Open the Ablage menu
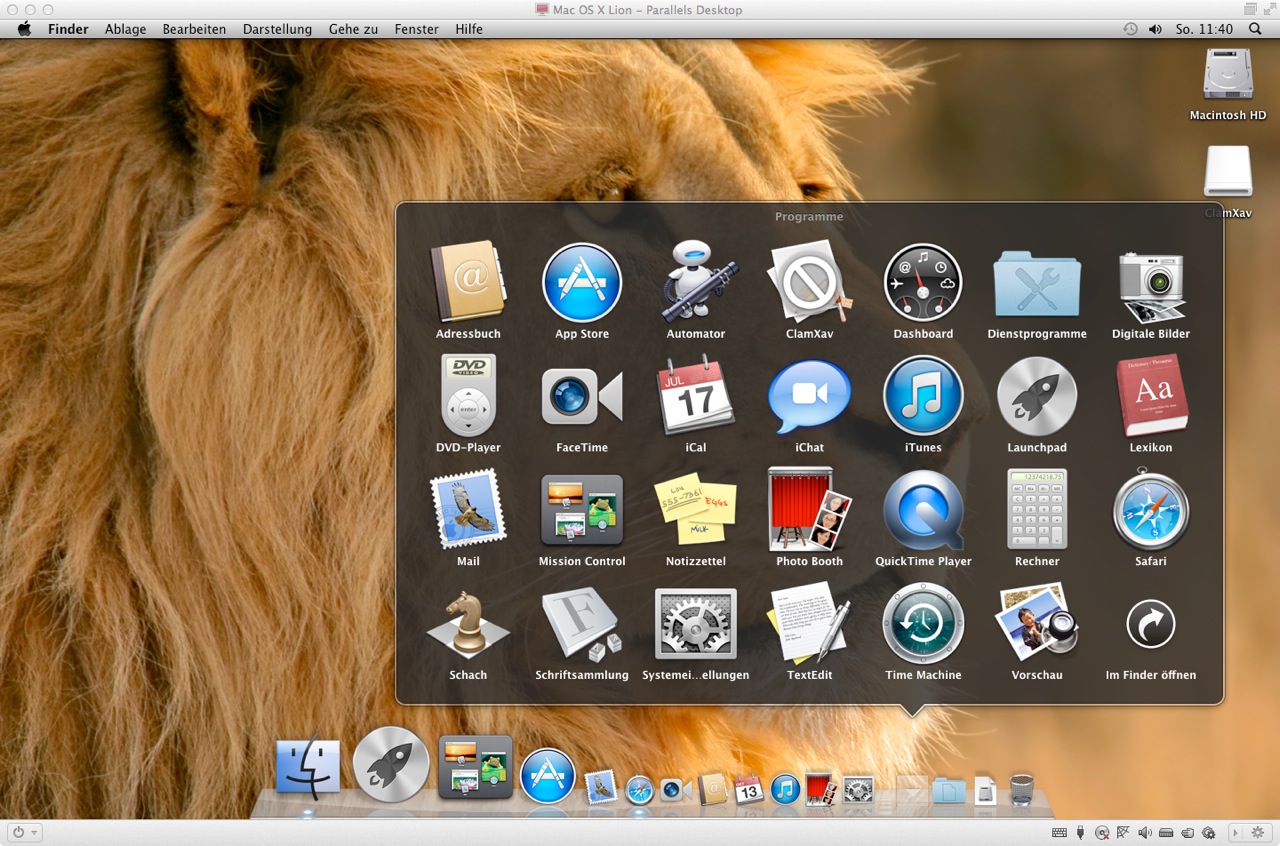The width and height of the screenshot is (1280, 846). coord(126,29)
